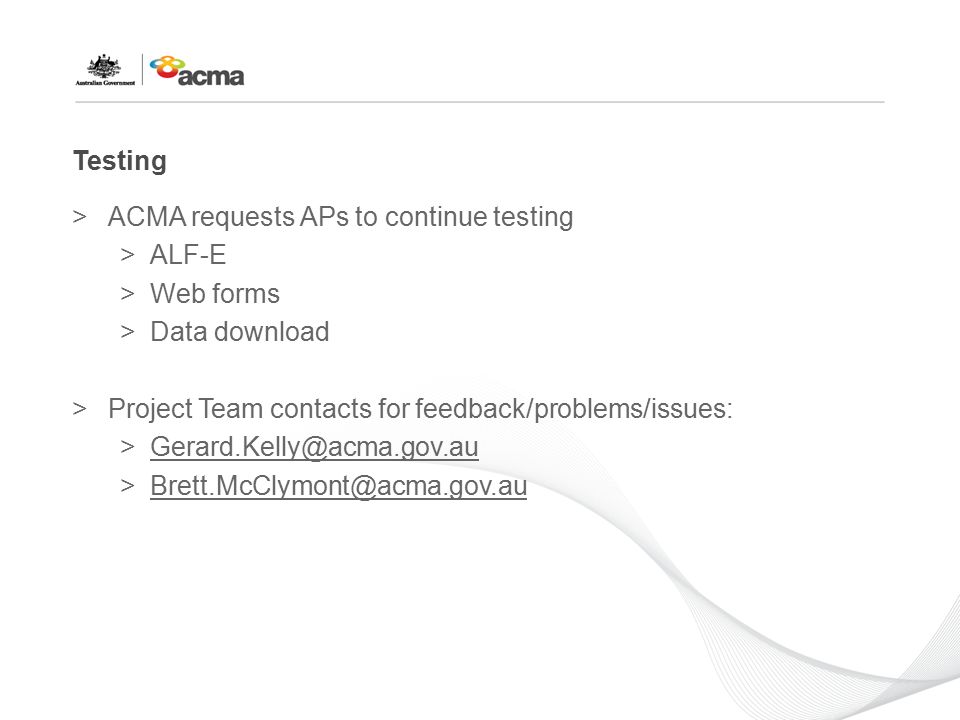Click the Australian Government crest logo

point(105,70)
